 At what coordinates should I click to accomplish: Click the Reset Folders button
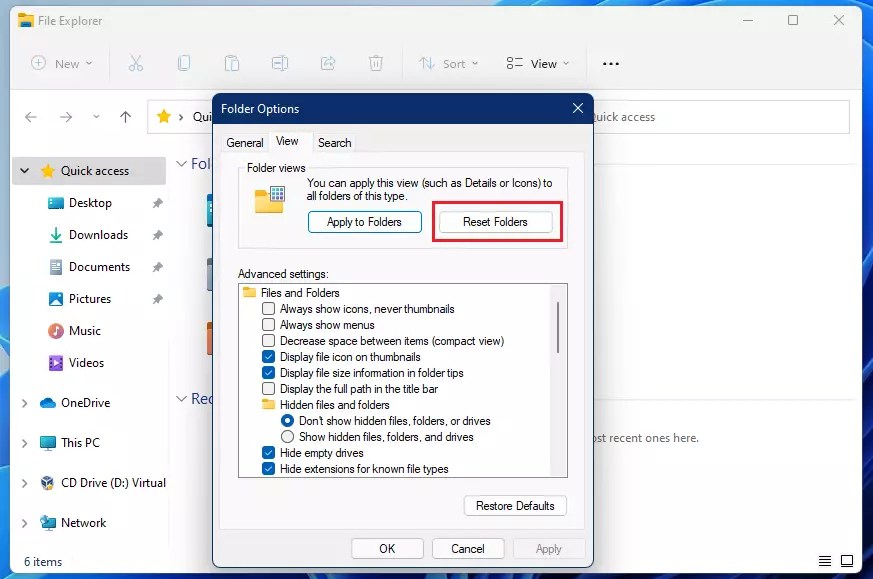(496, 222)
